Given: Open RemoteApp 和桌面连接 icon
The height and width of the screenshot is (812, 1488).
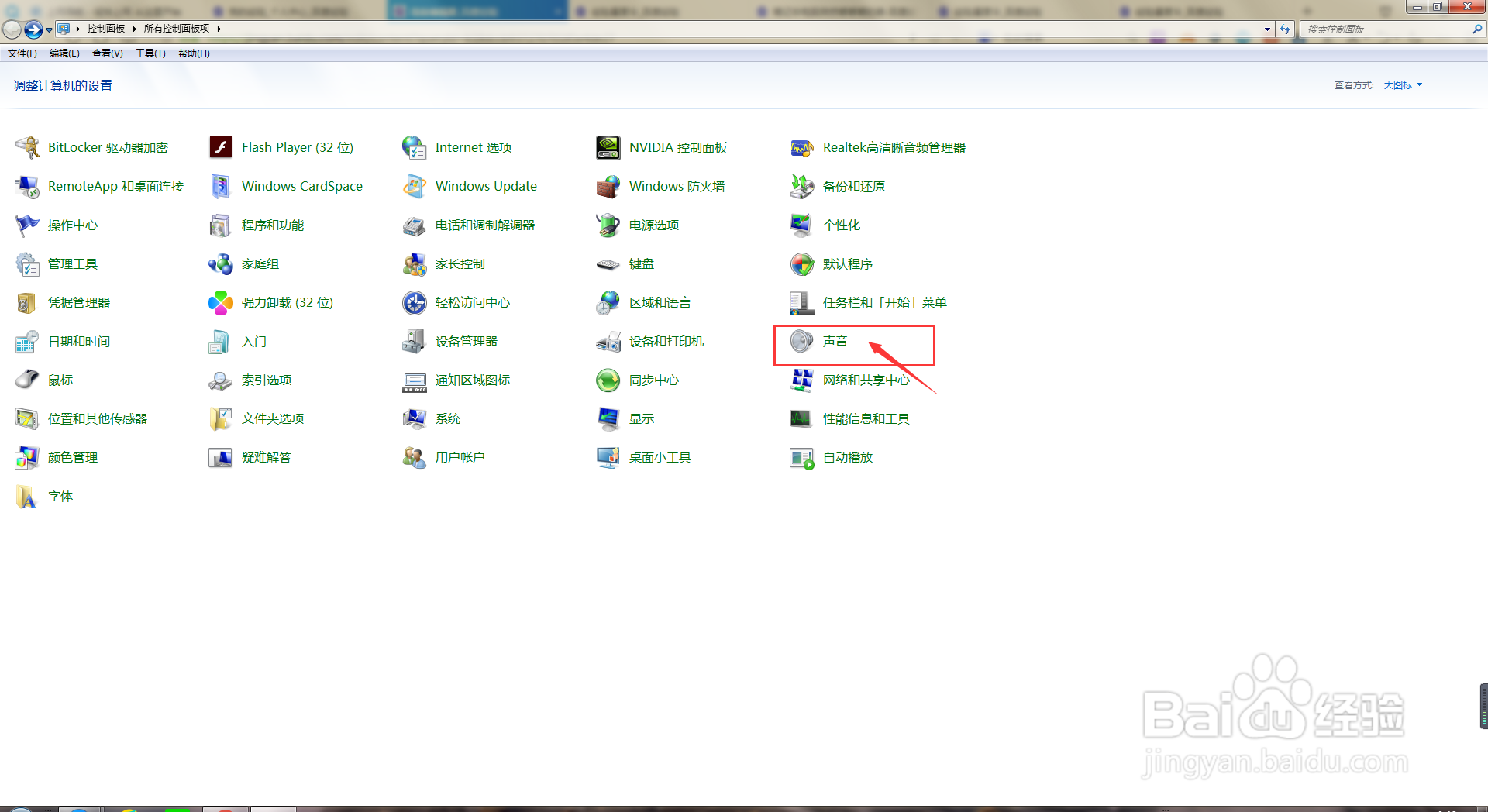Looking at the screenshot, I should point(27,186).
